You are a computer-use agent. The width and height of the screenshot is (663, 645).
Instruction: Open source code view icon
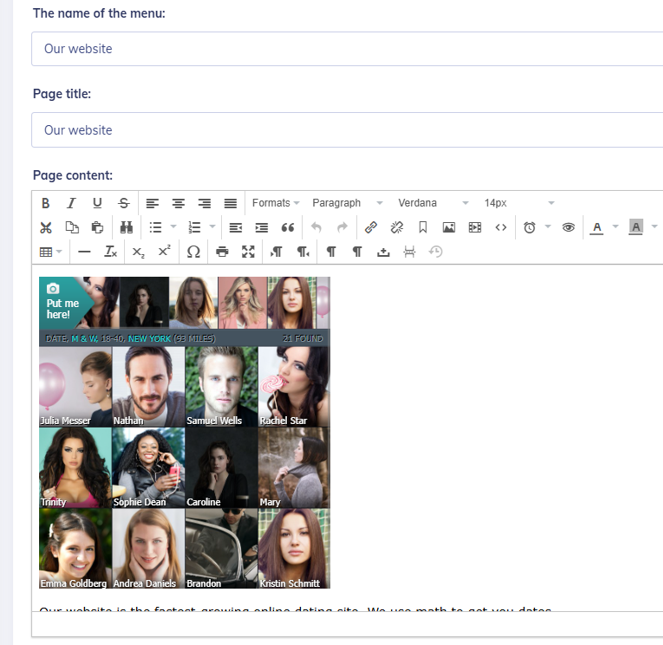click(x=501, y=228)
